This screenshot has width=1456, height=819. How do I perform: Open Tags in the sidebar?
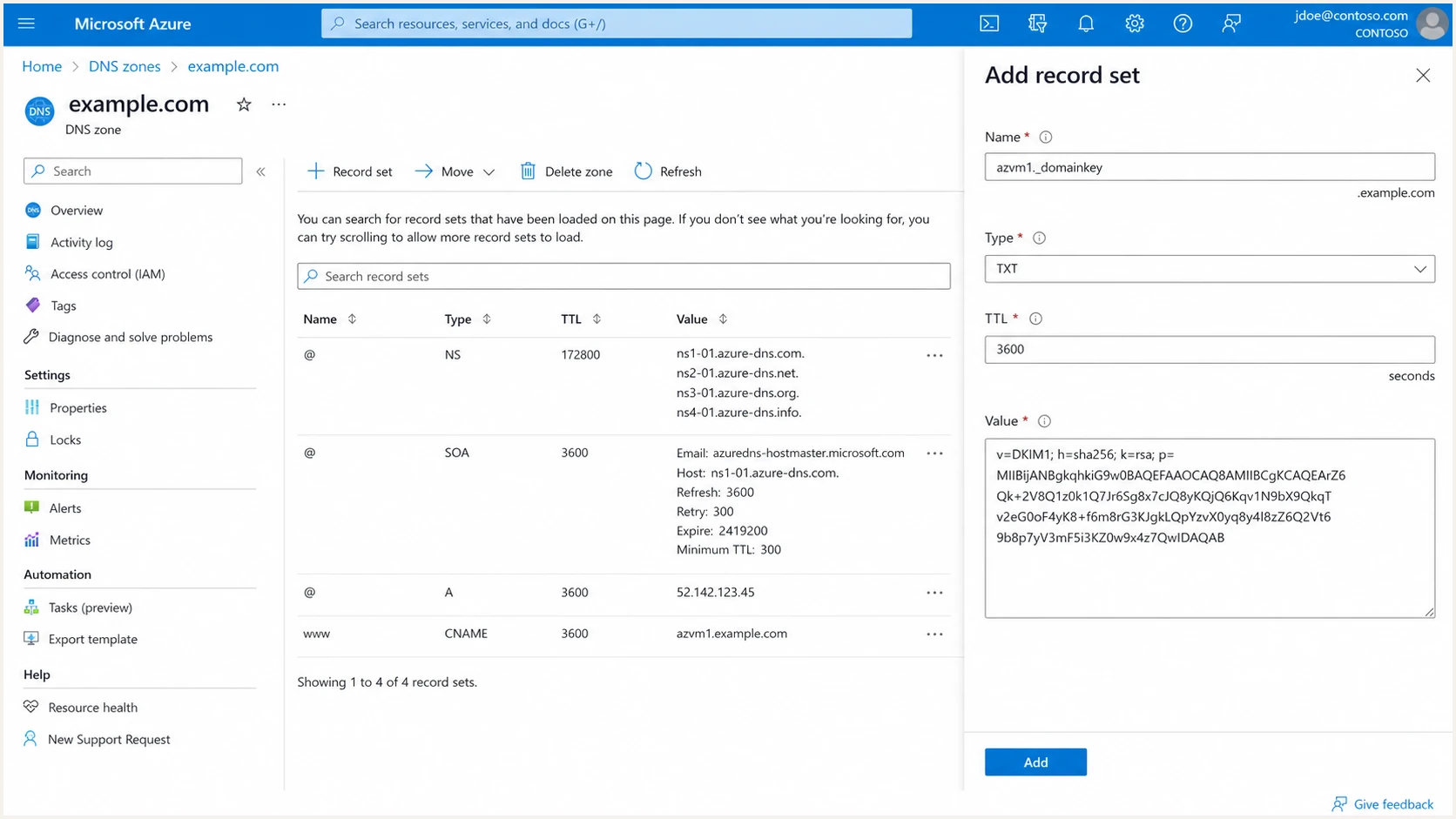click(51, 305)
